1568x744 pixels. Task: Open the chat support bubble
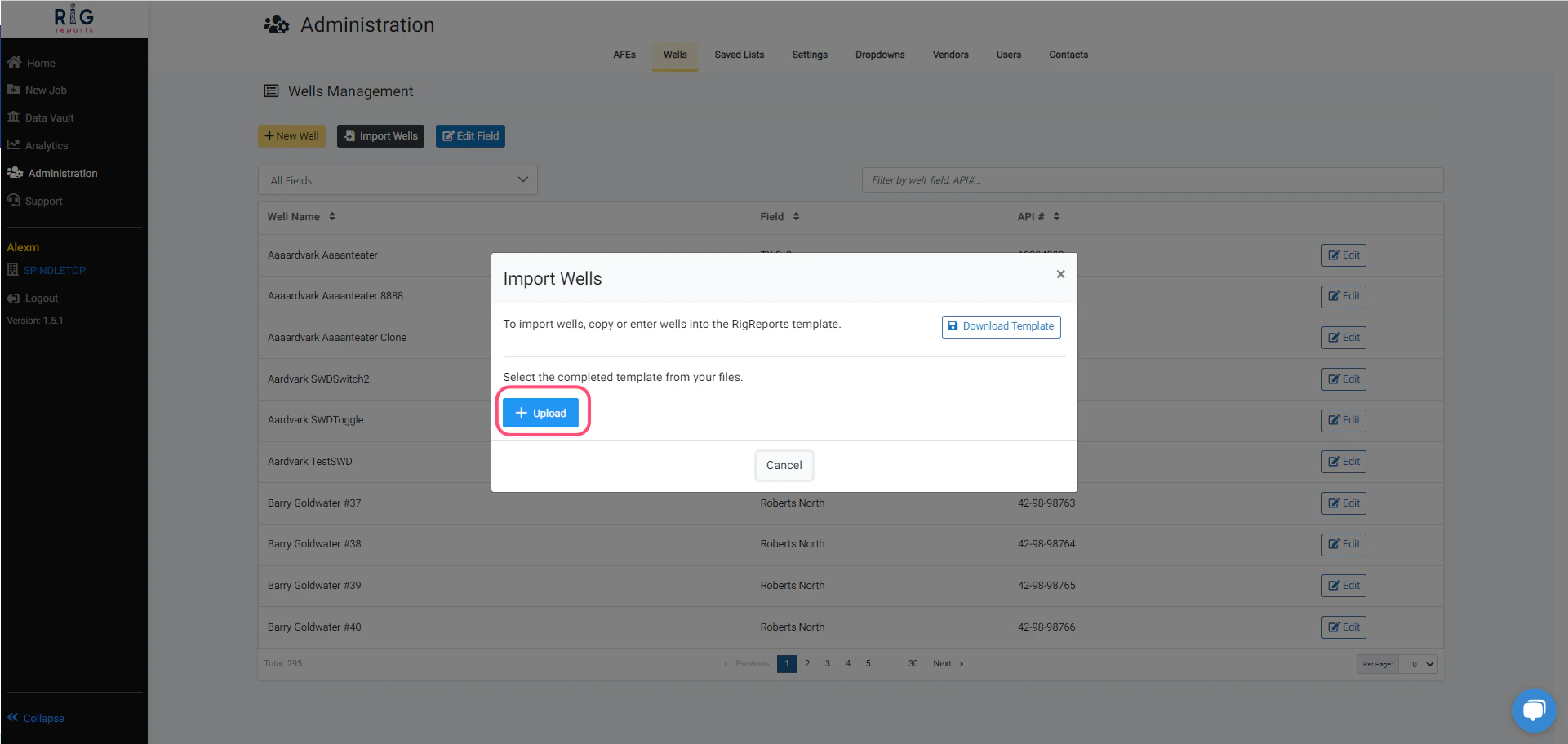[1534, 710]
